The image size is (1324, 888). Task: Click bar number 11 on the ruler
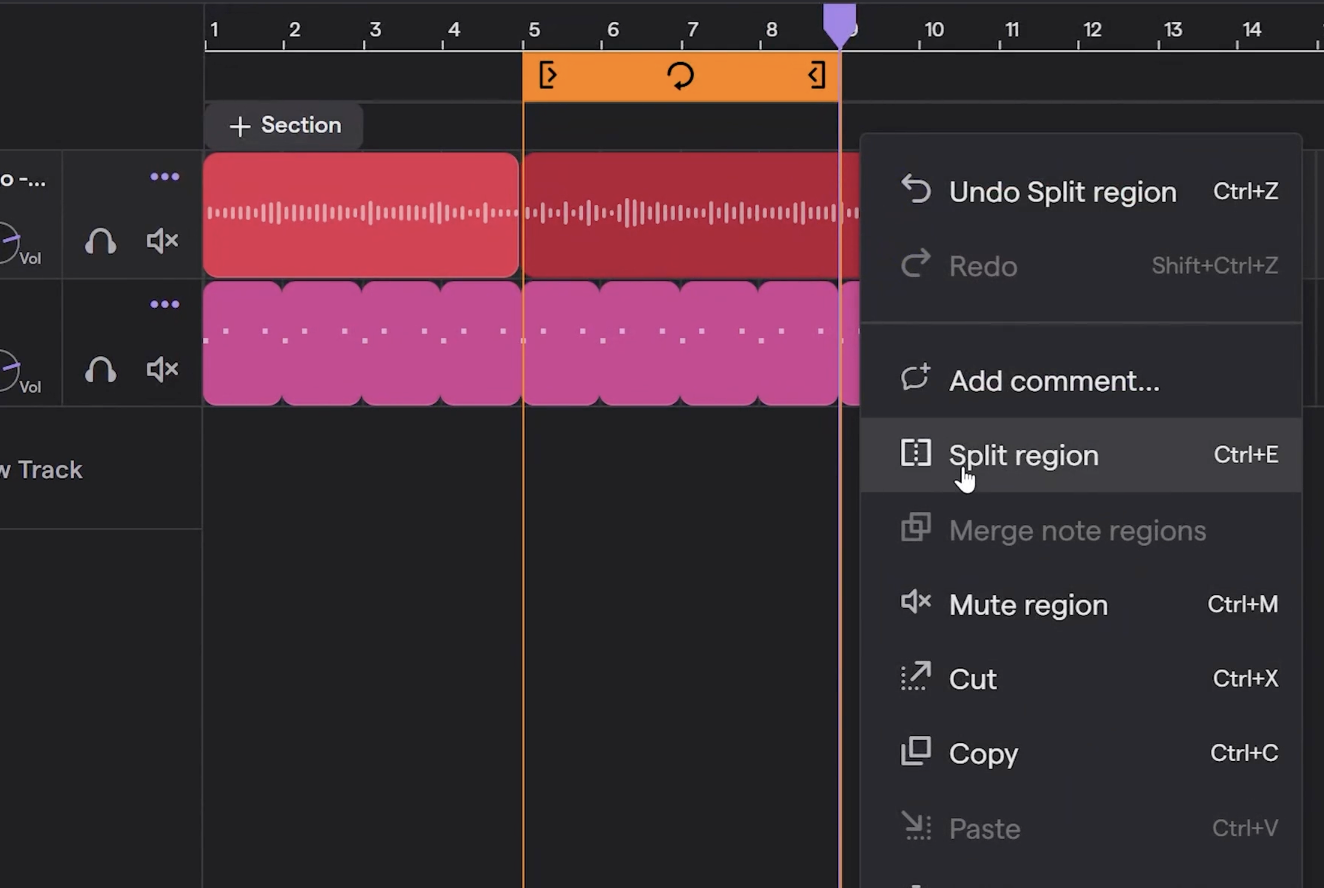[1012, 30]
